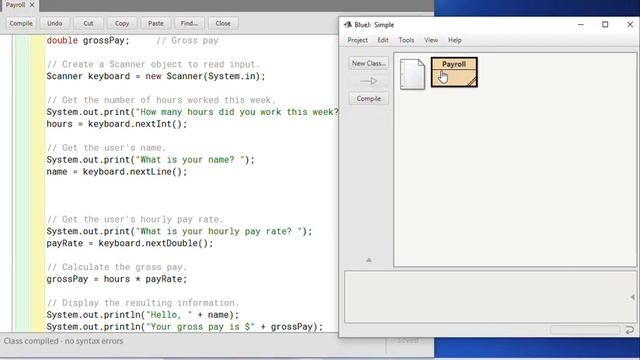
Task: Select the inheritance arrow tool in BlueJ
Action: coord(369,81)
